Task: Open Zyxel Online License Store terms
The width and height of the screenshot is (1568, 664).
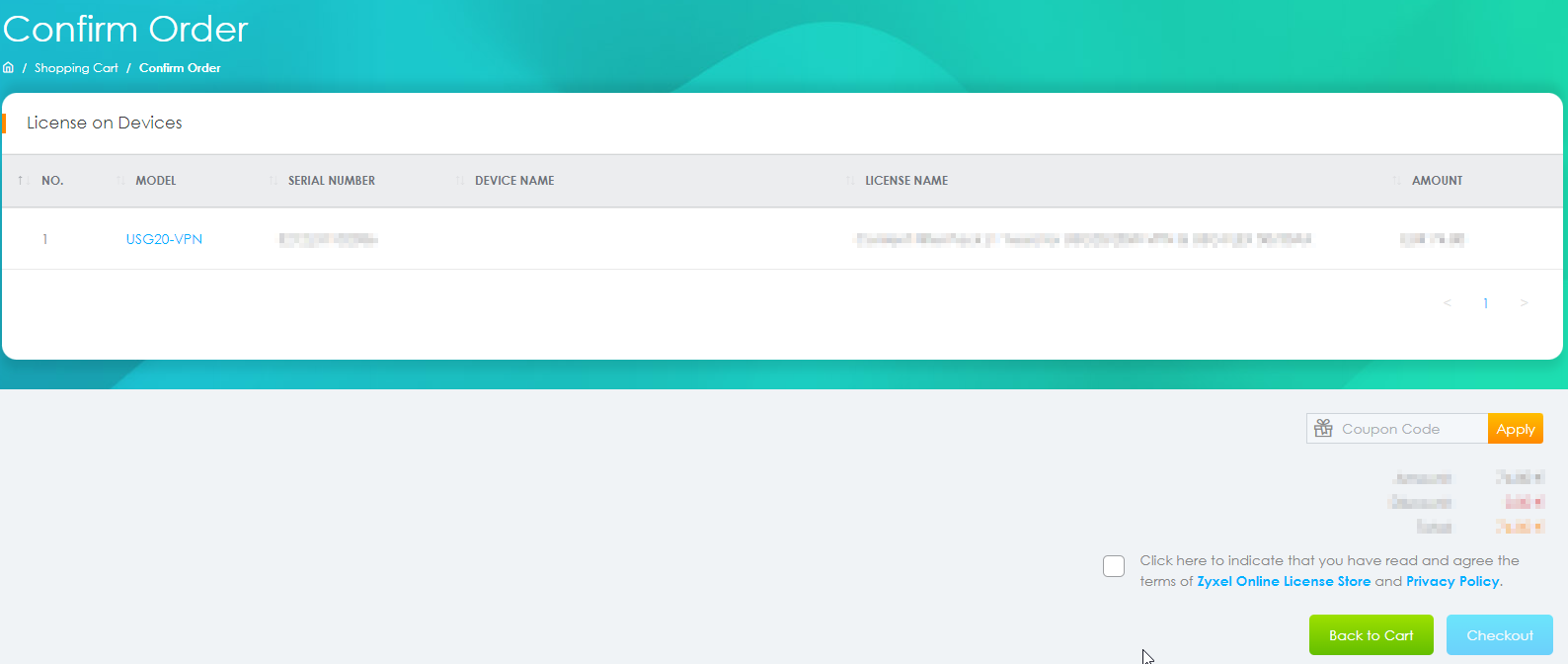Action: click(x=1284, y=581)
